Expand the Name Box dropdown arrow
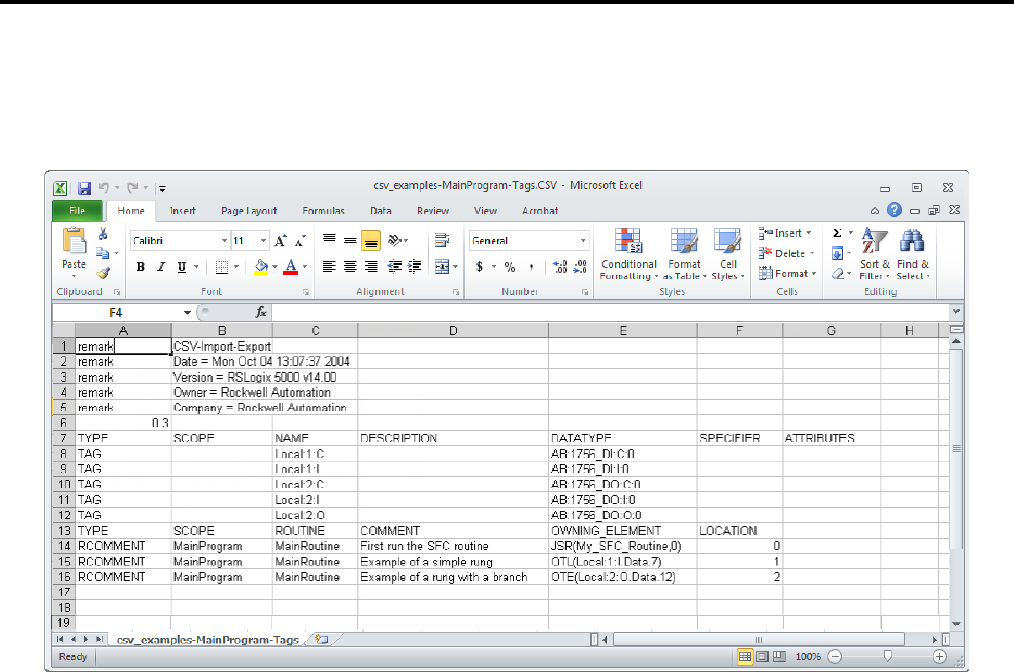 tap(187, 312)
